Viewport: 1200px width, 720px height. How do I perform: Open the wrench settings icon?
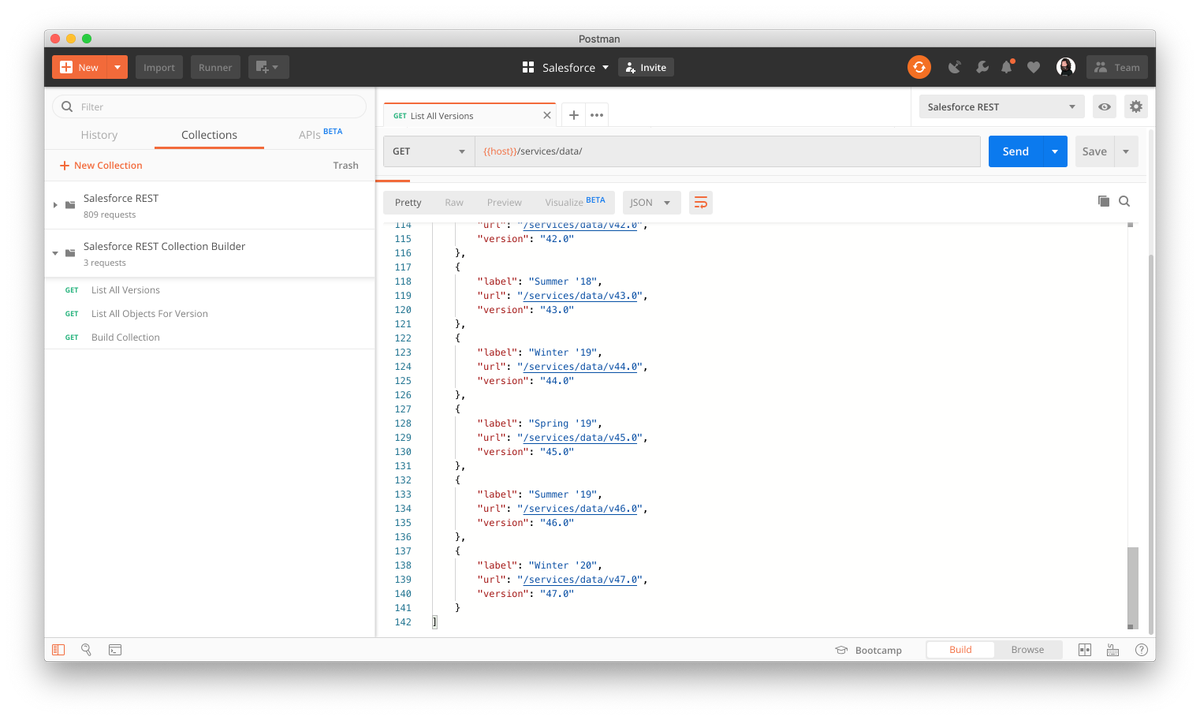982,67
